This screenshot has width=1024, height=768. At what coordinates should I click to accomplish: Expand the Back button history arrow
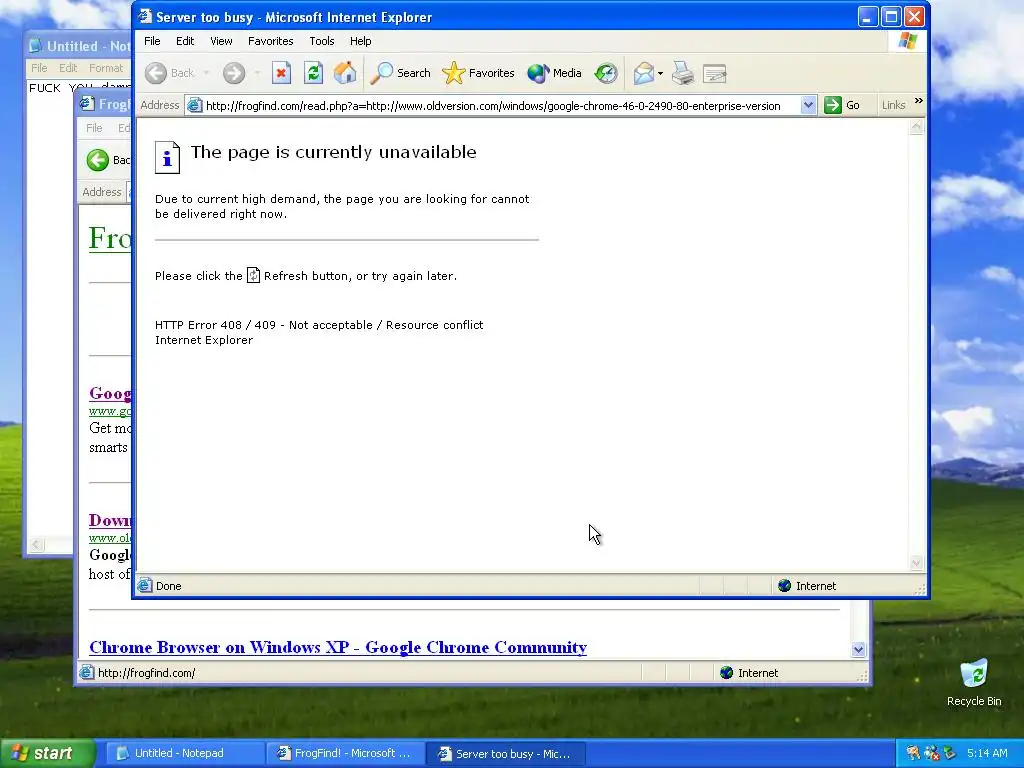point(206,73)
